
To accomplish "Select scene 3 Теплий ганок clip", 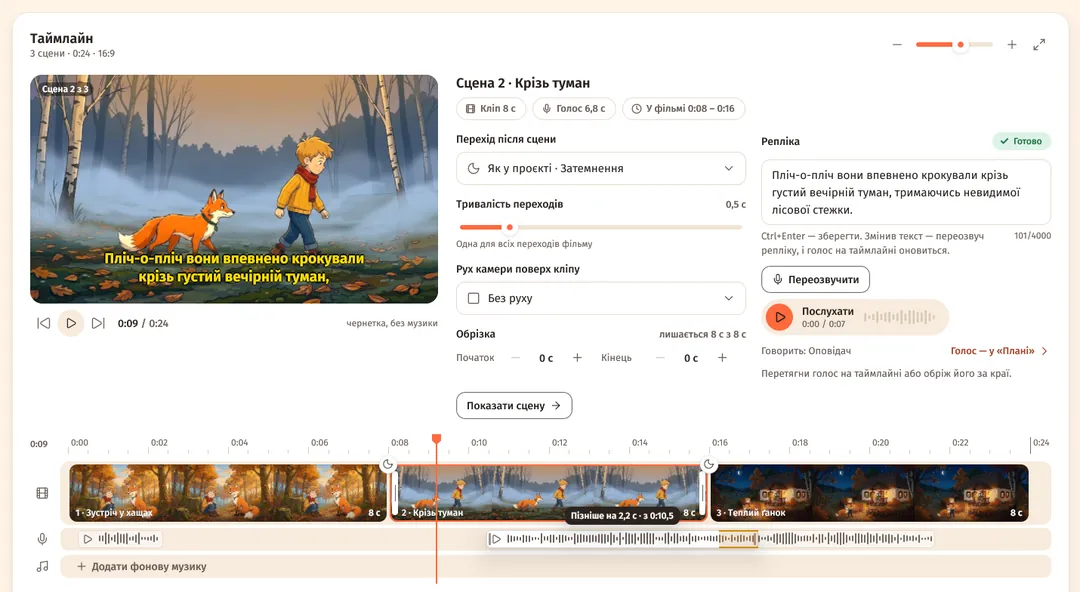I will click(869, 493).
